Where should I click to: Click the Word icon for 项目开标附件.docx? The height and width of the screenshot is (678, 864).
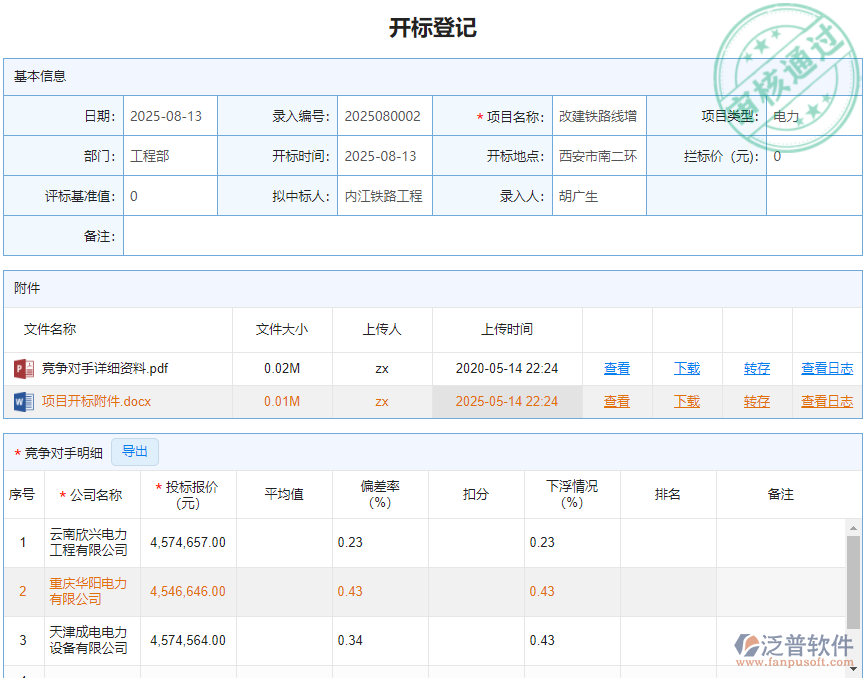23,401
